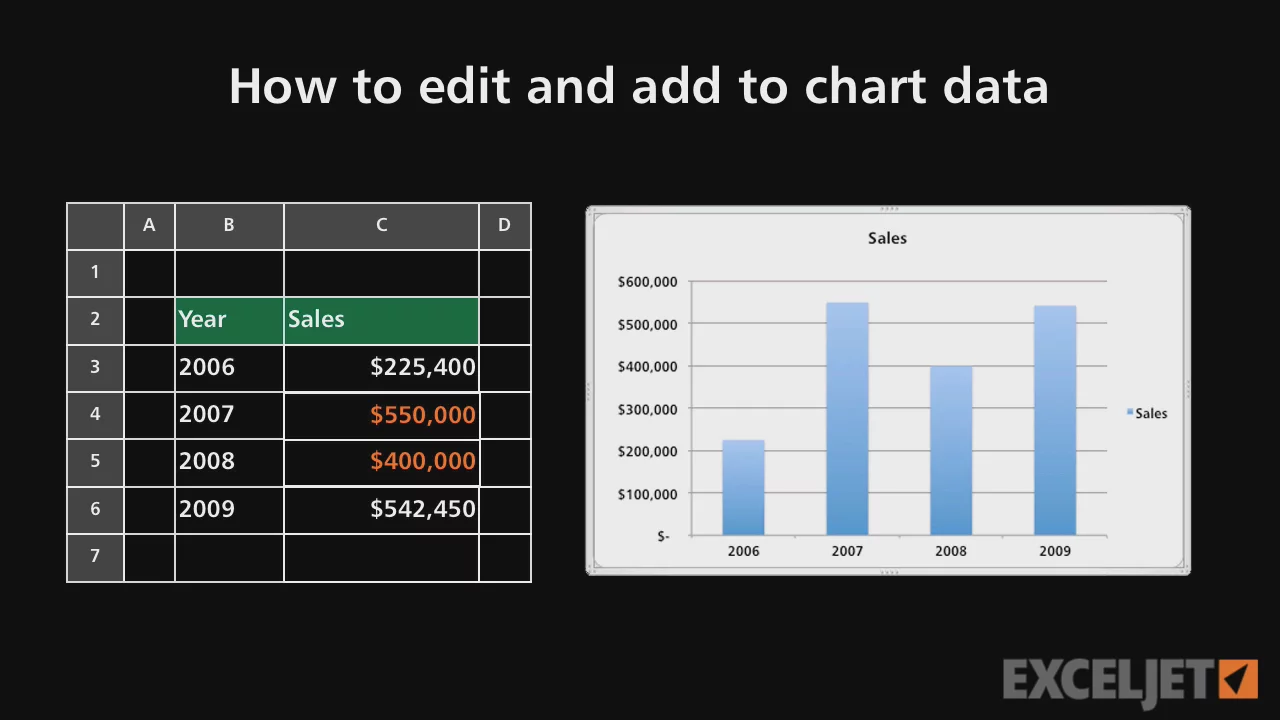The height and width of the screenshot is (720, 1280).
Task: Click the green Sales header cell
Action: (x=381, y=320)
